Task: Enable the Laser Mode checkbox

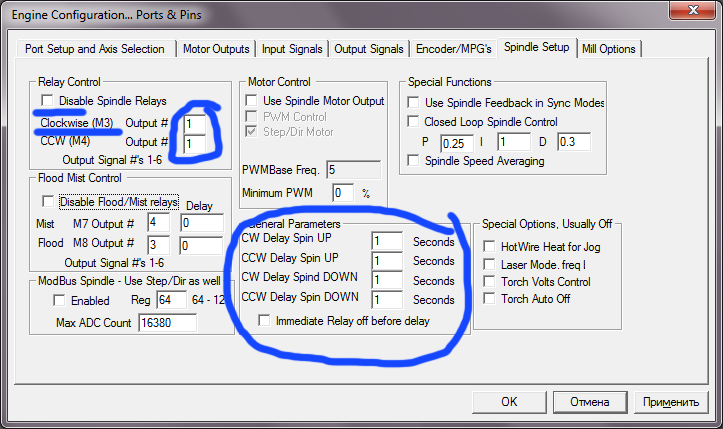Action: point(488,263)
